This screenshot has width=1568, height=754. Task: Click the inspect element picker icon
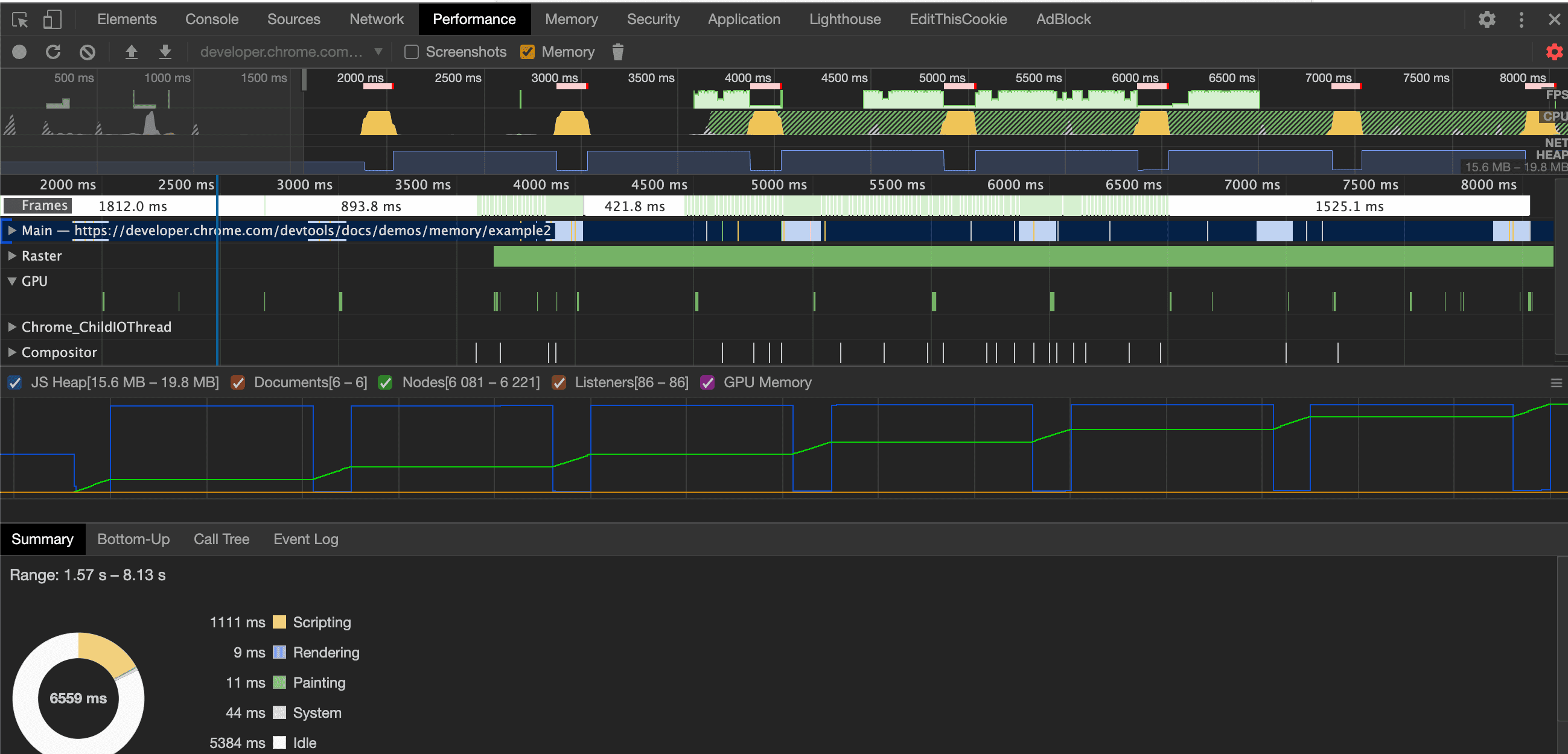pos(19,19)
